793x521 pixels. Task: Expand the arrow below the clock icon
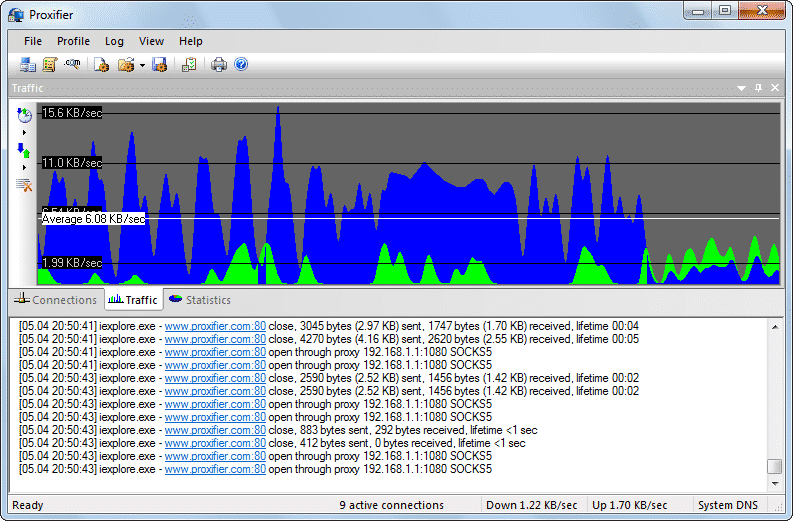24,132
